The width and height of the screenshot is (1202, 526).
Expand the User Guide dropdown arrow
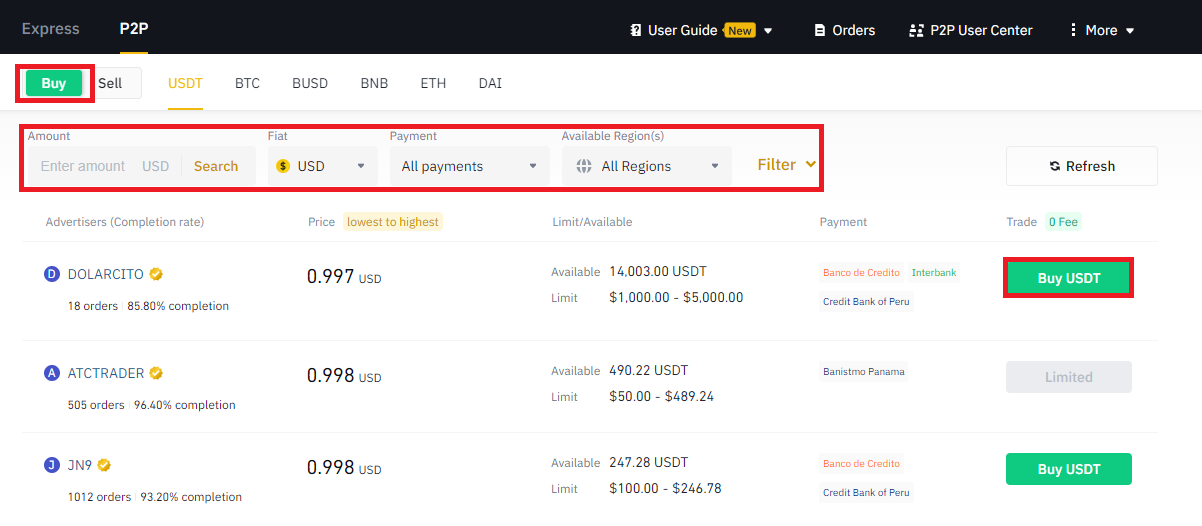pos(768,31)
